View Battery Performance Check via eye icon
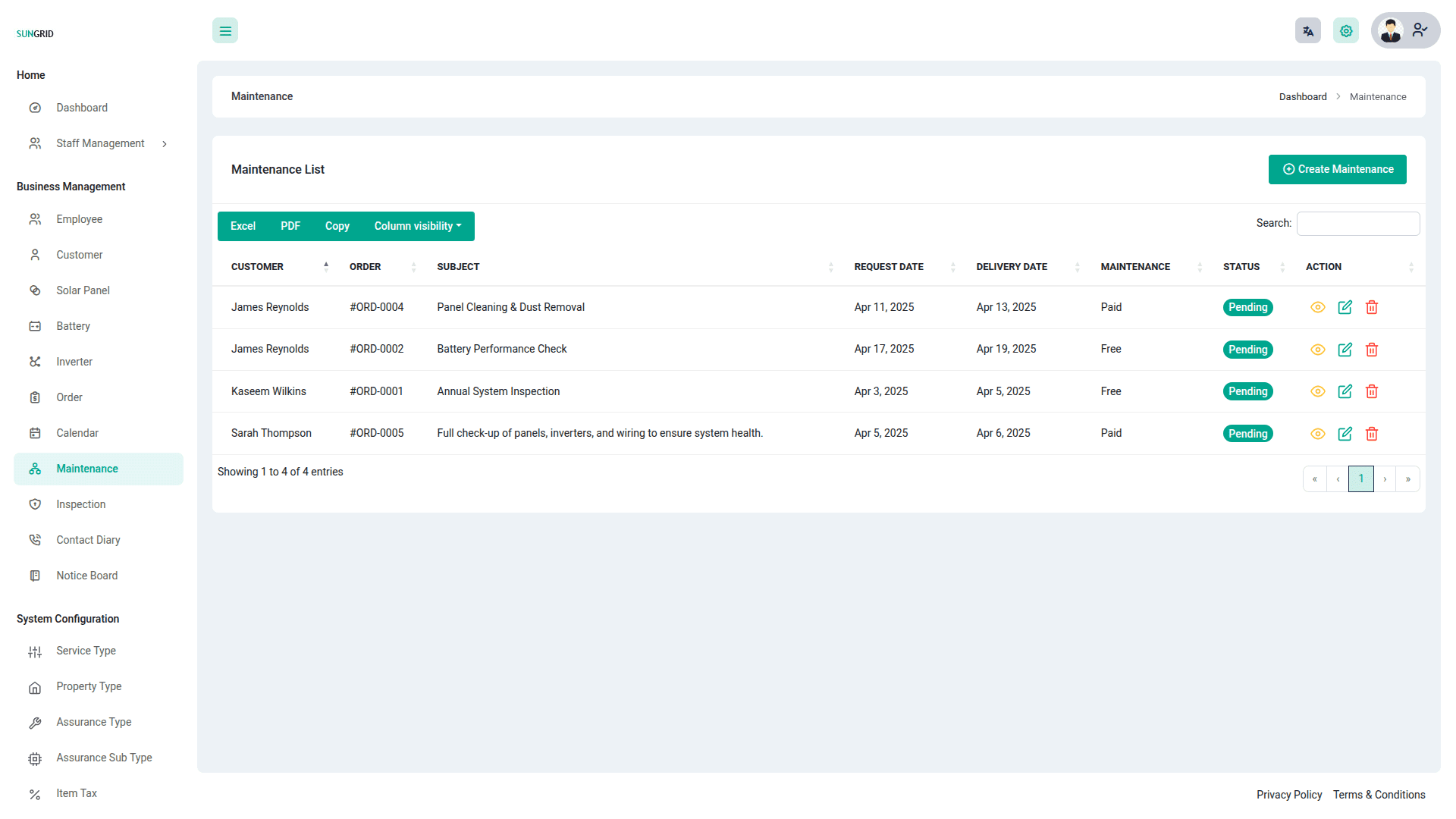The height and width of the screenshot is (819, 1456). (1318, 350)
